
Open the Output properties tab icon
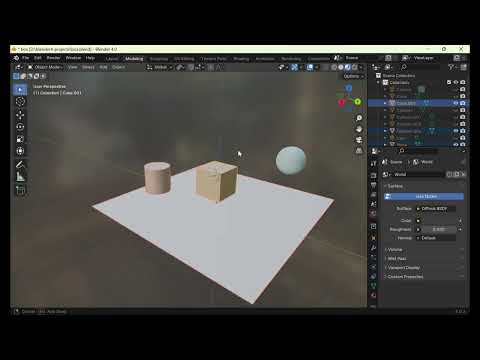pyautogui.click(x=373, y=185)
